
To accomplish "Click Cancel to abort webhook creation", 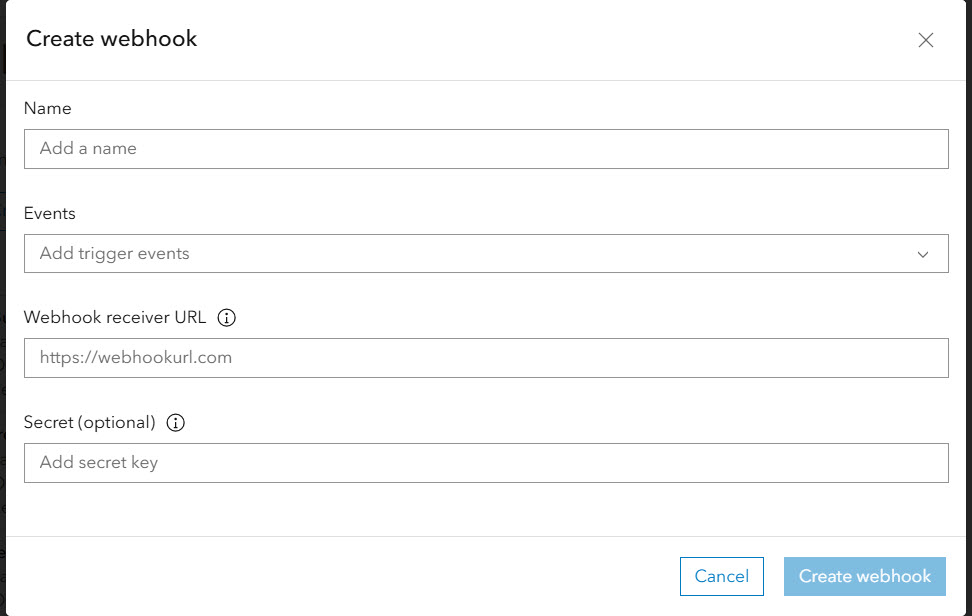I will (721, 576).
